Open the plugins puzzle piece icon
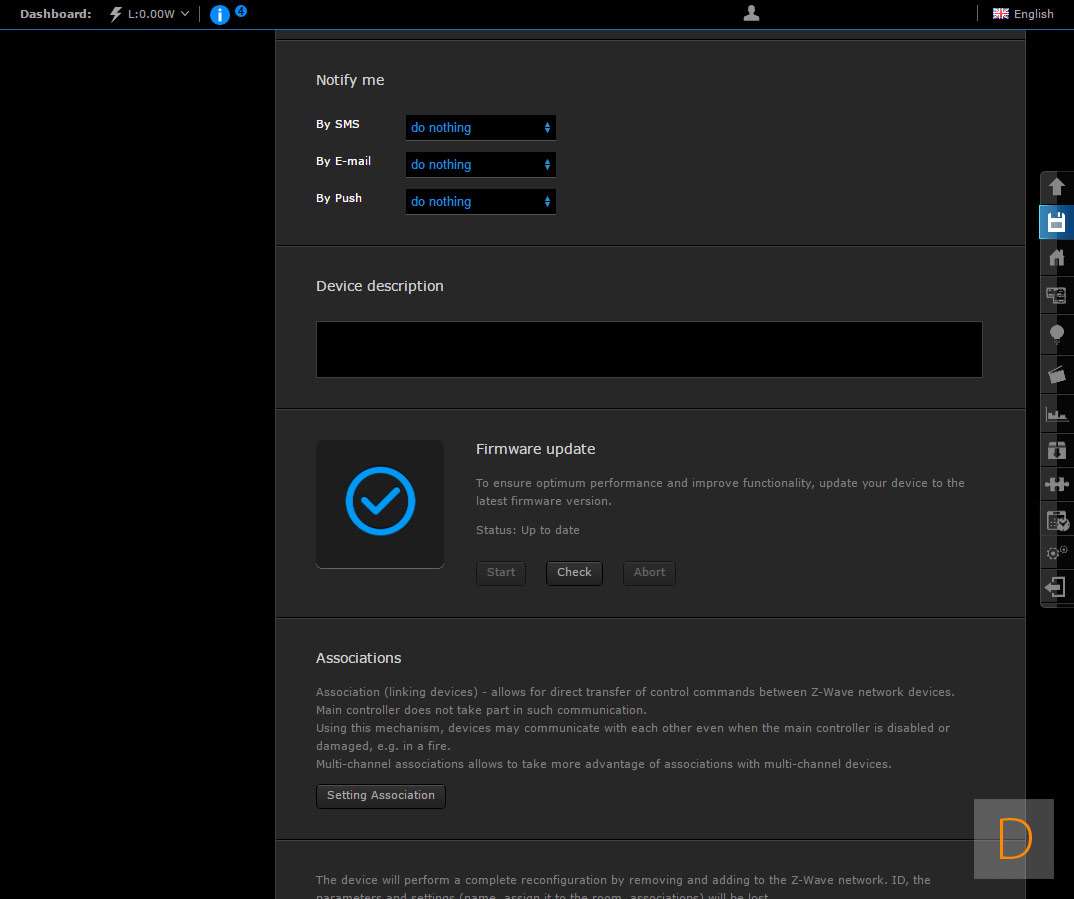The width and height of the screenshot is (1074, 899). point(1056,484)
